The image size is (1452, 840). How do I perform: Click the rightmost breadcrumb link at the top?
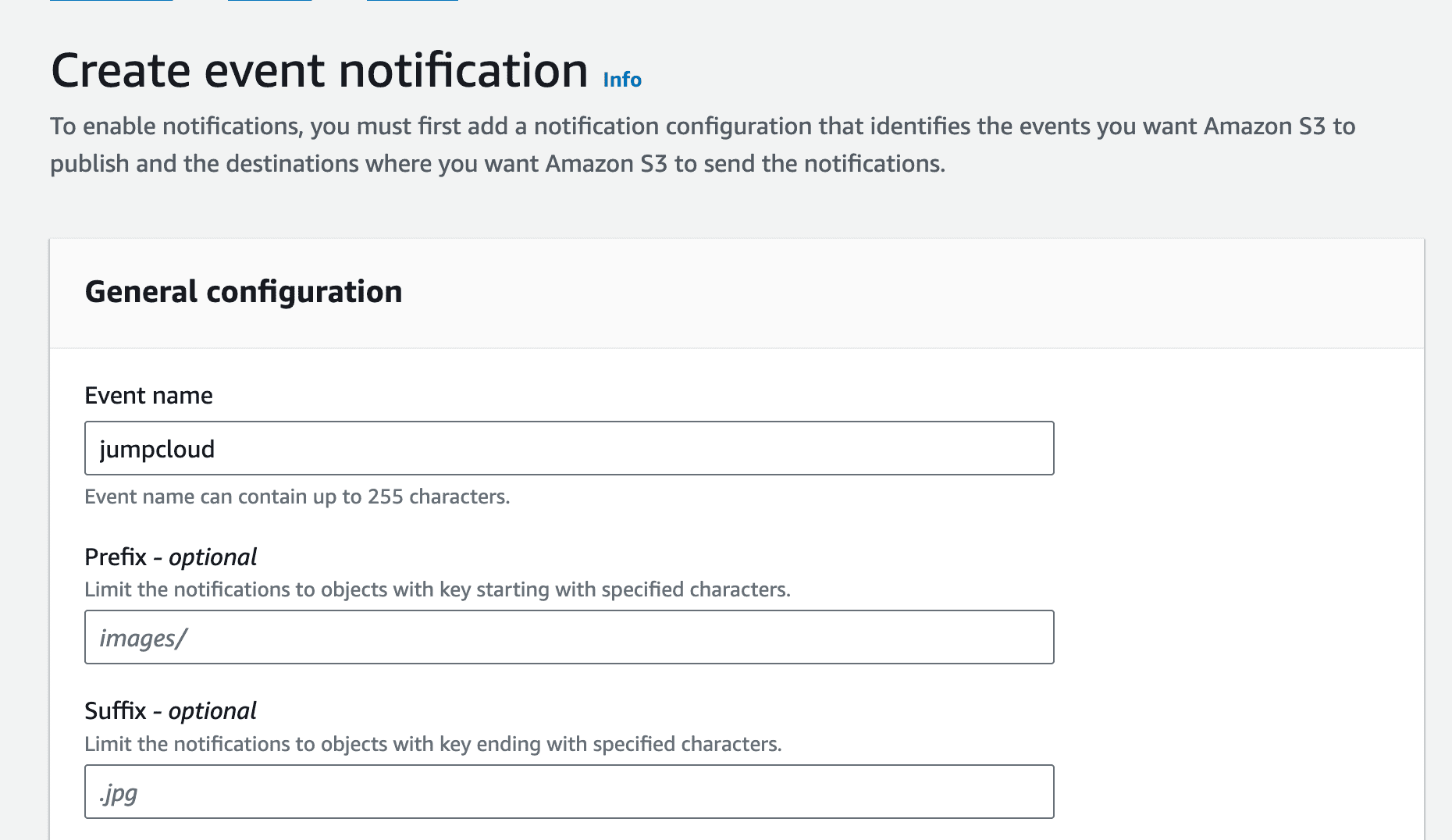tap(412, 1)
